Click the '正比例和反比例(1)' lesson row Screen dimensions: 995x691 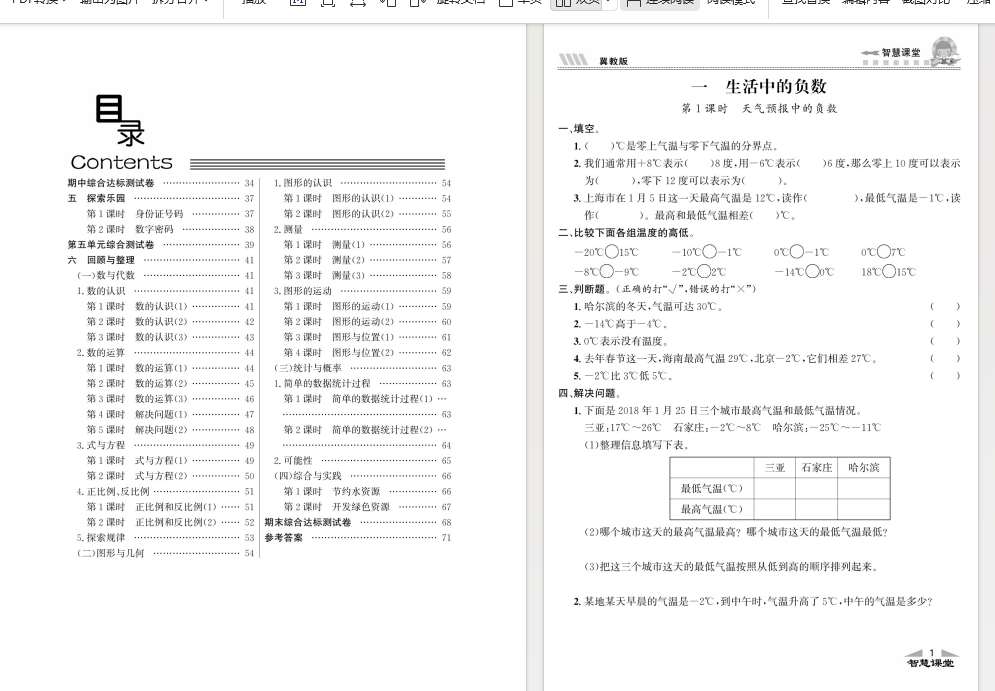click(x=170, y=506)
